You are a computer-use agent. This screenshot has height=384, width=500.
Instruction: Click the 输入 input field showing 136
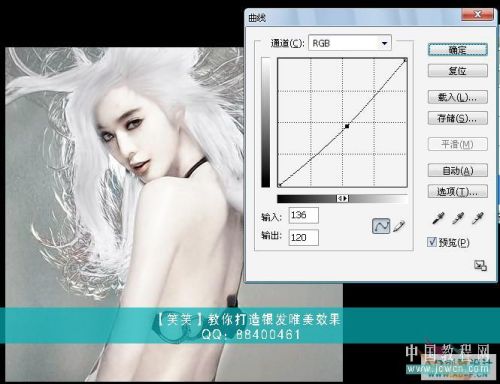coord(303,215)
